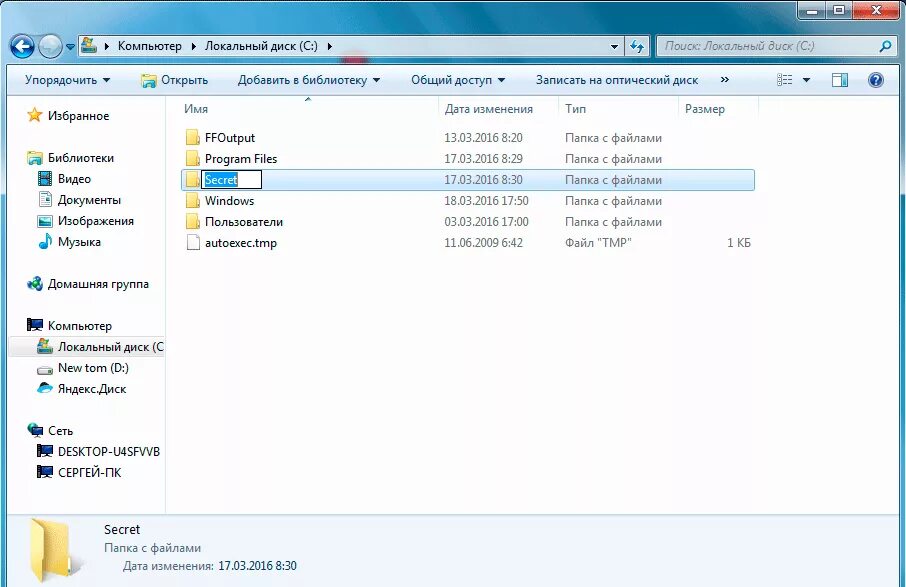Click the FFOutput folder name
Screen dimensions: 906x587
click(230, 138)
